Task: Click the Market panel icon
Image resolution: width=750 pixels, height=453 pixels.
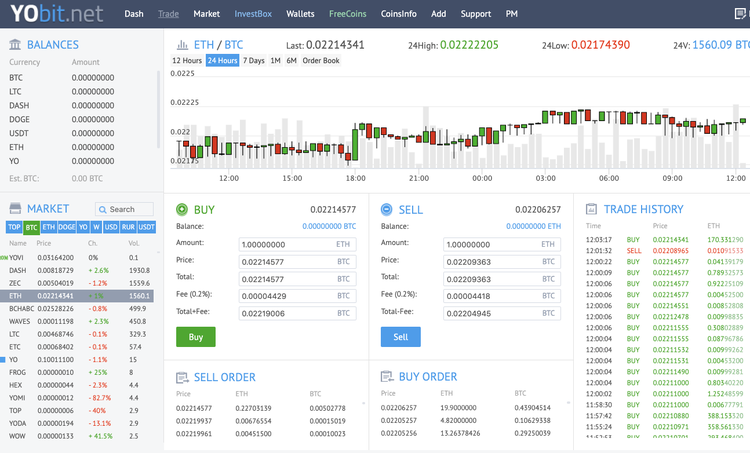Action: (x=15, y=208)
